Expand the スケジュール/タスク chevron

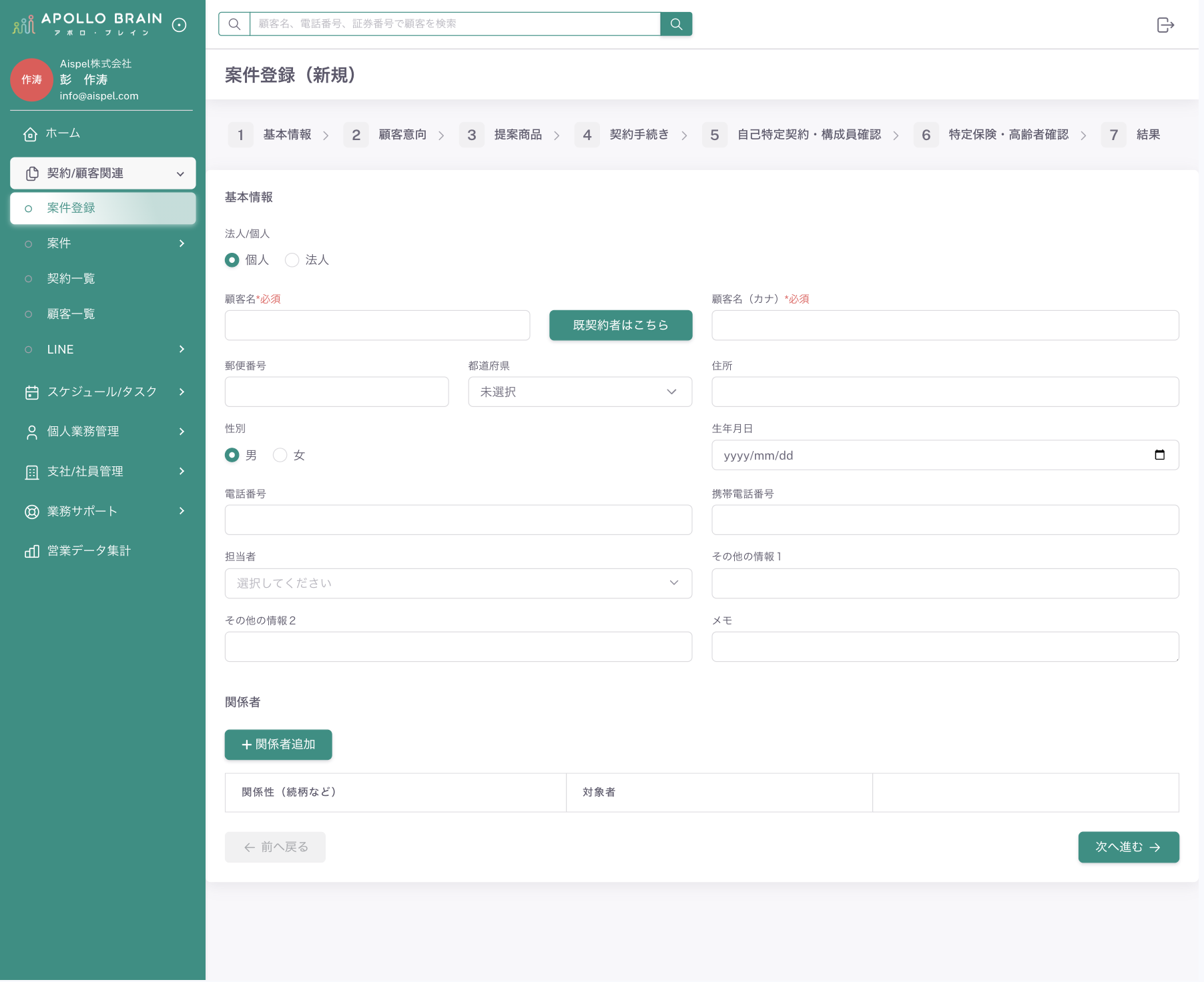click(x=182, y=392)
